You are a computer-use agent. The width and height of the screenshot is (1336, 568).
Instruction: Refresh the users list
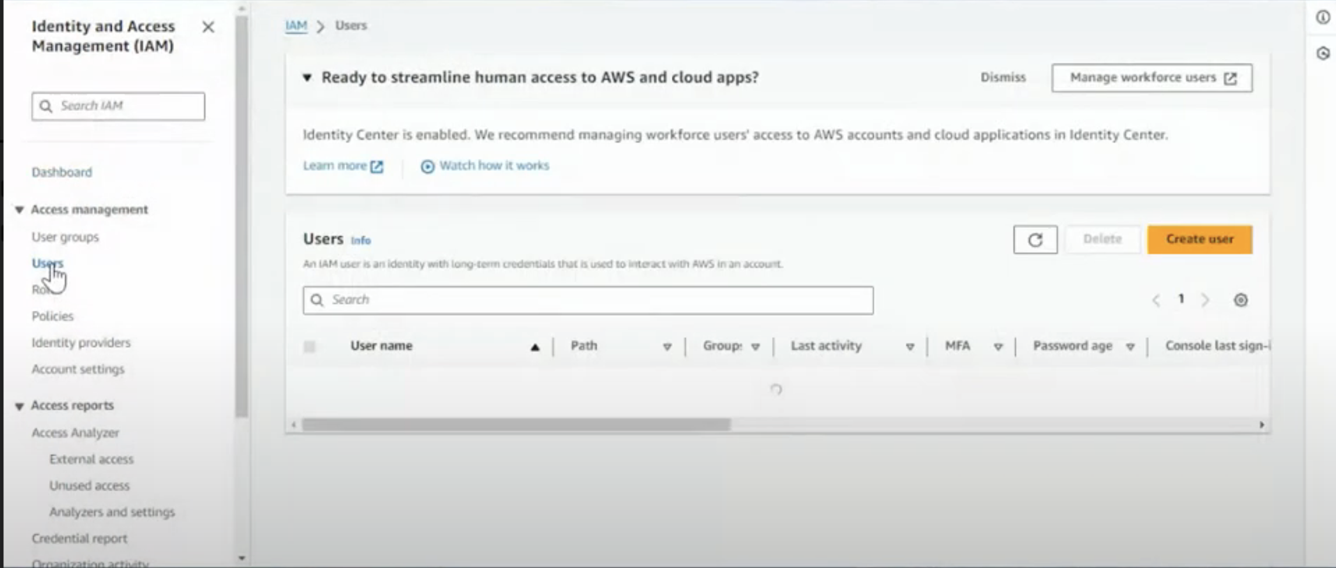(x=1035, y=240)
